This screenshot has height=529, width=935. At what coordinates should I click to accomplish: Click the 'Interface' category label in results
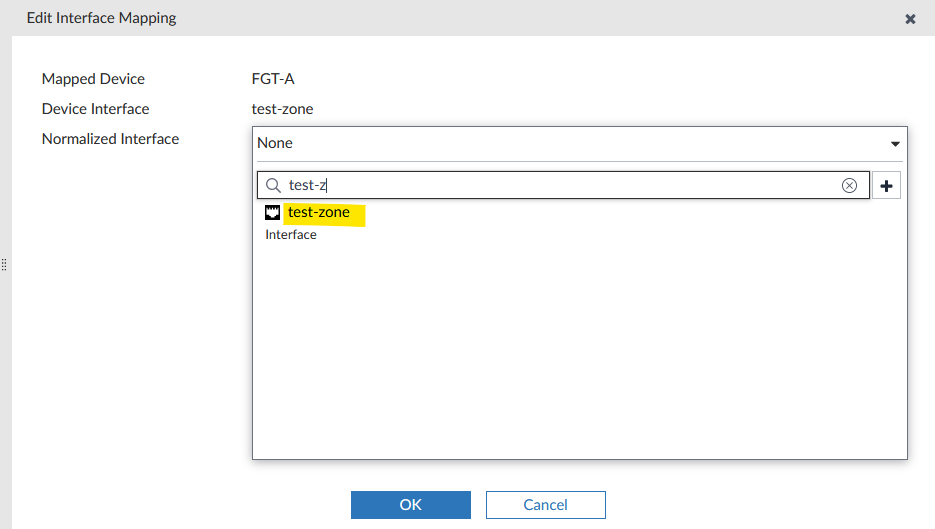[x=291, y=235]
